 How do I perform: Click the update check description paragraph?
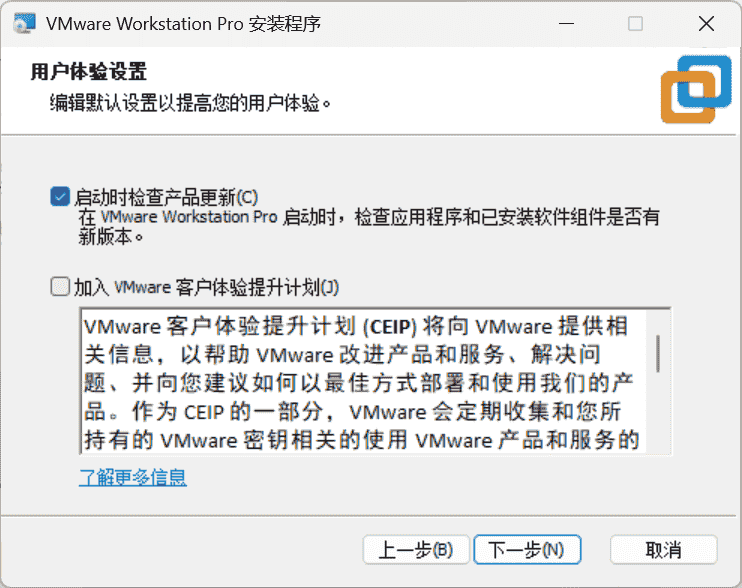point(369,227)
